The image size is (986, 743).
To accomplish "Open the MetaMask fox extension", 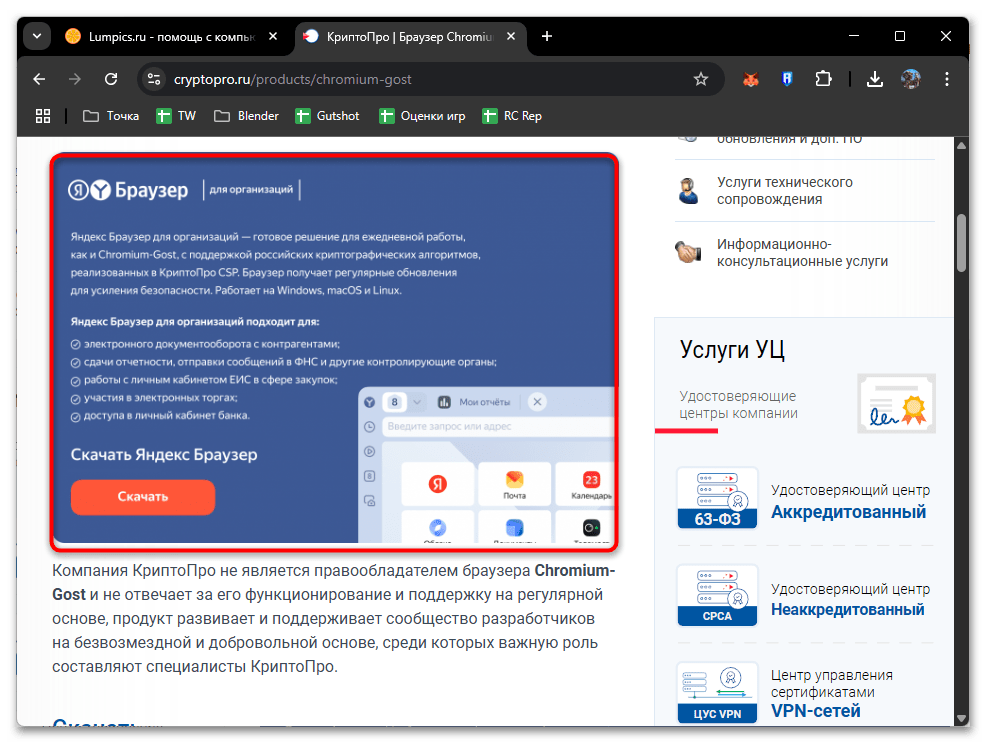I will [x=751, y=79].
